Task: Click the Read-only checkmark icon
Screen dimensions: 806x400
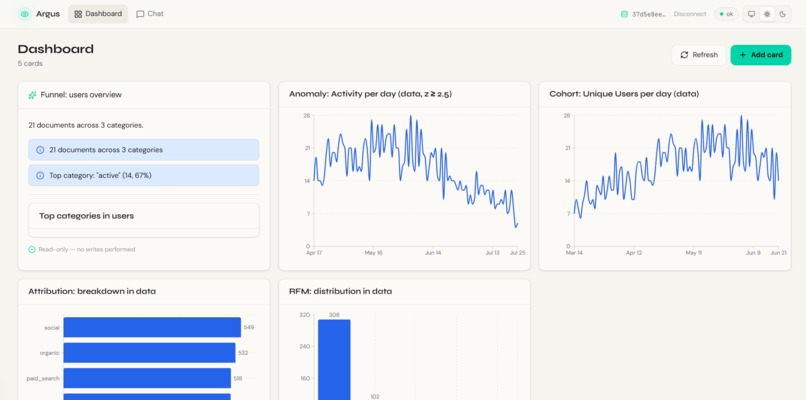Action: pyautogui.click(x=32, y=249)
